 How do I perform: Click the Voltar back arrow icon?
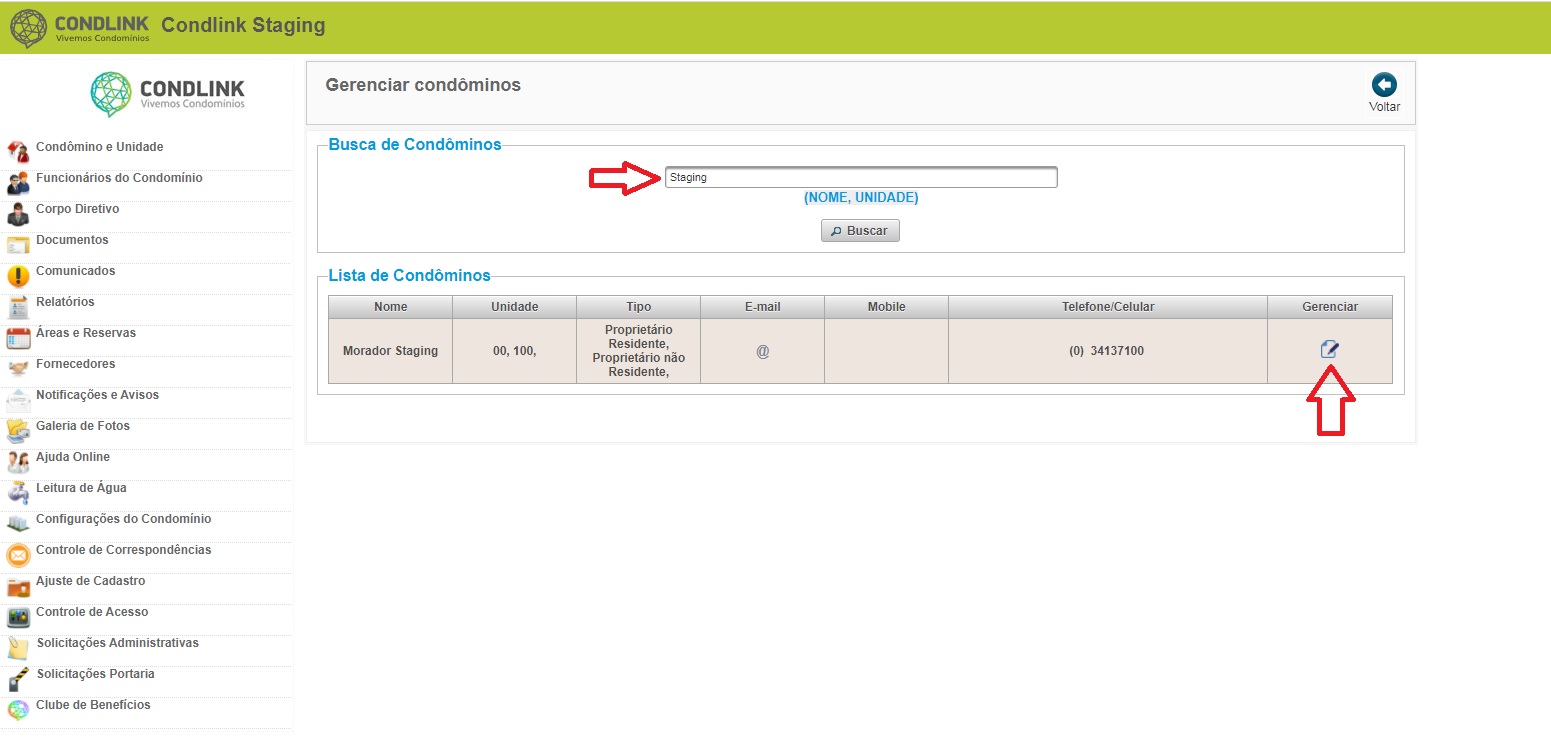1384,85
